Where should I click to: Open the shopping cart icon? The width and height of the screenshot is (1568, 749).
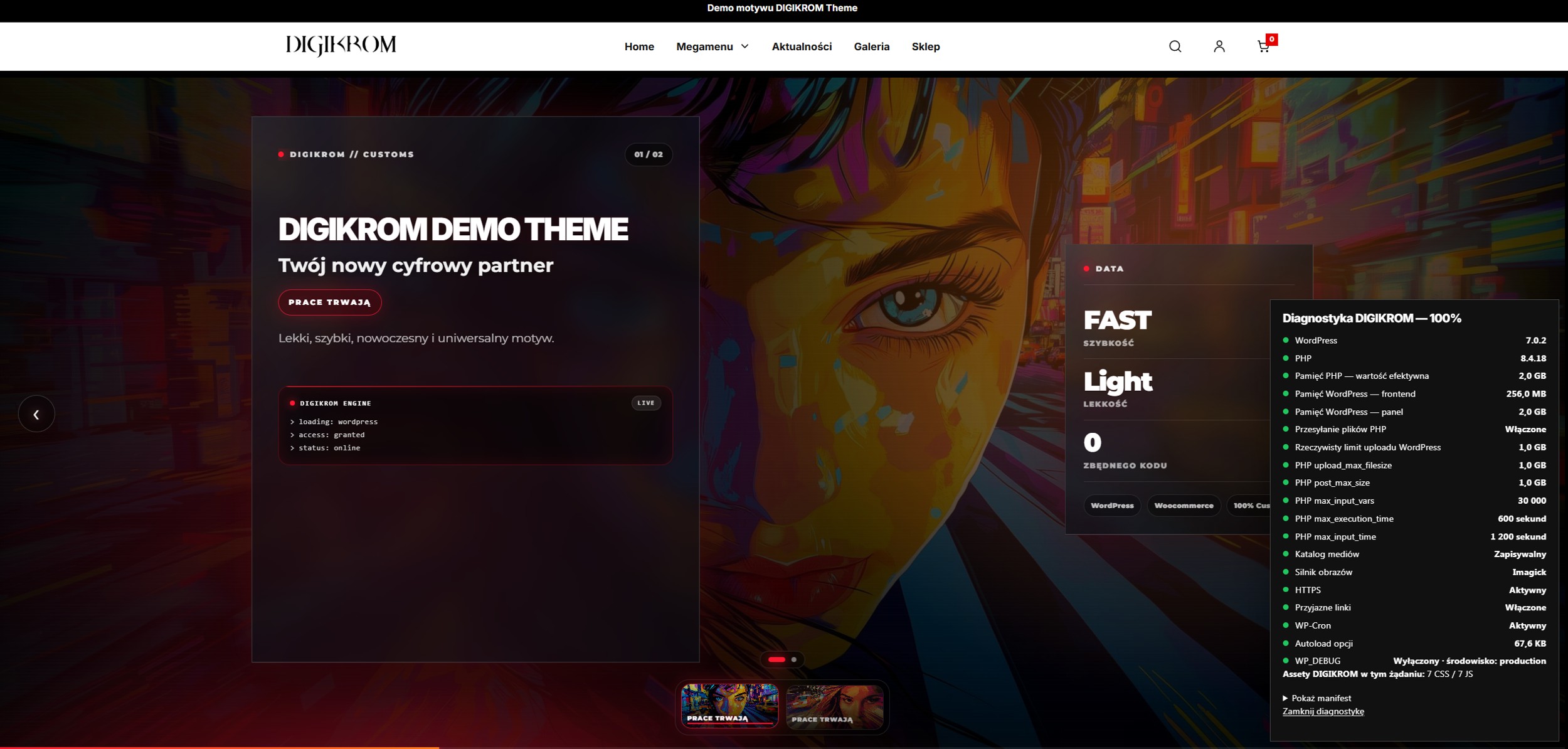[1263, 46]
